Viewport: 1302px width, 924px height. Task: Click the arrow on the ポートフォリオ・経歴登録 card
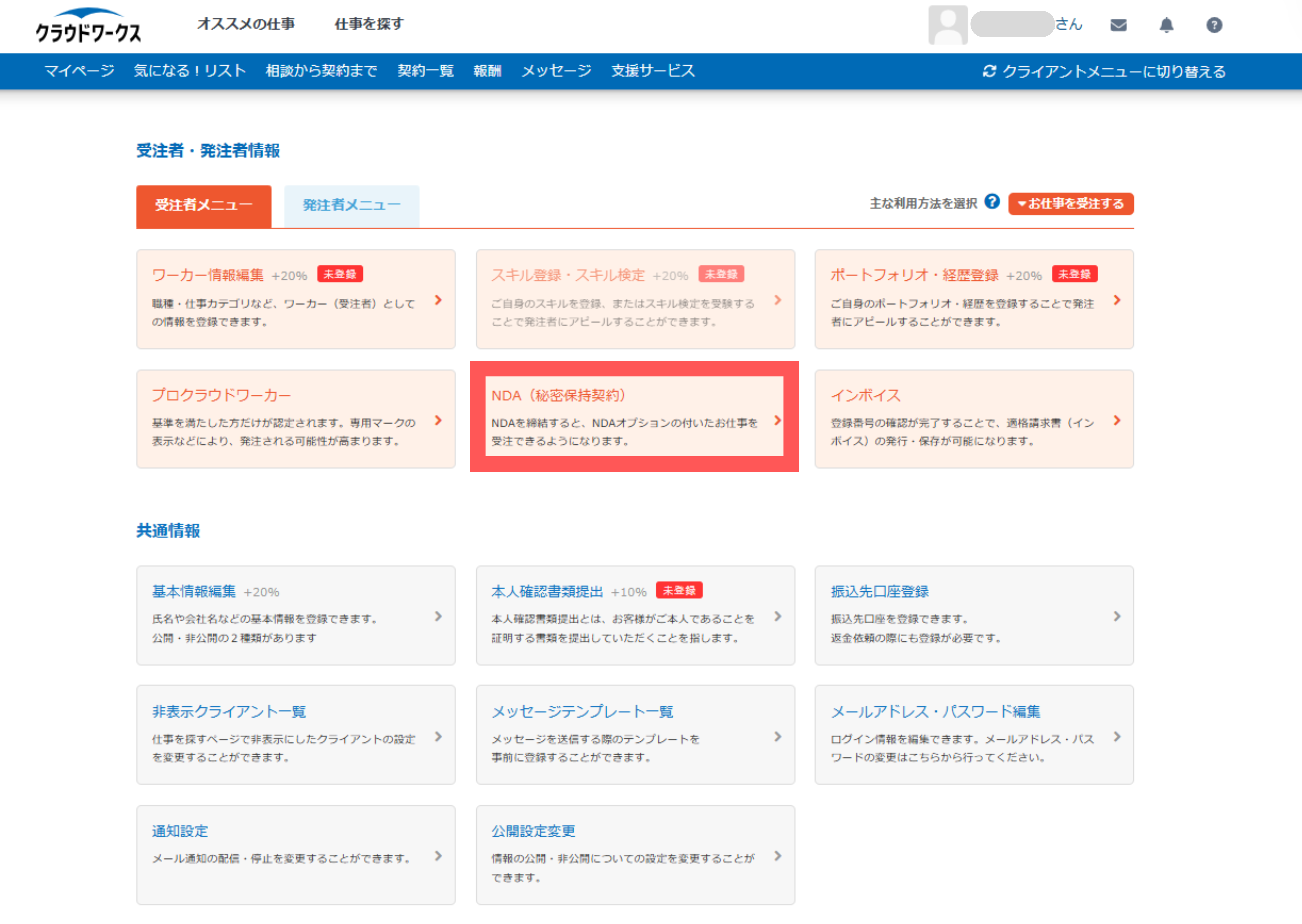tap(1117, 300)
